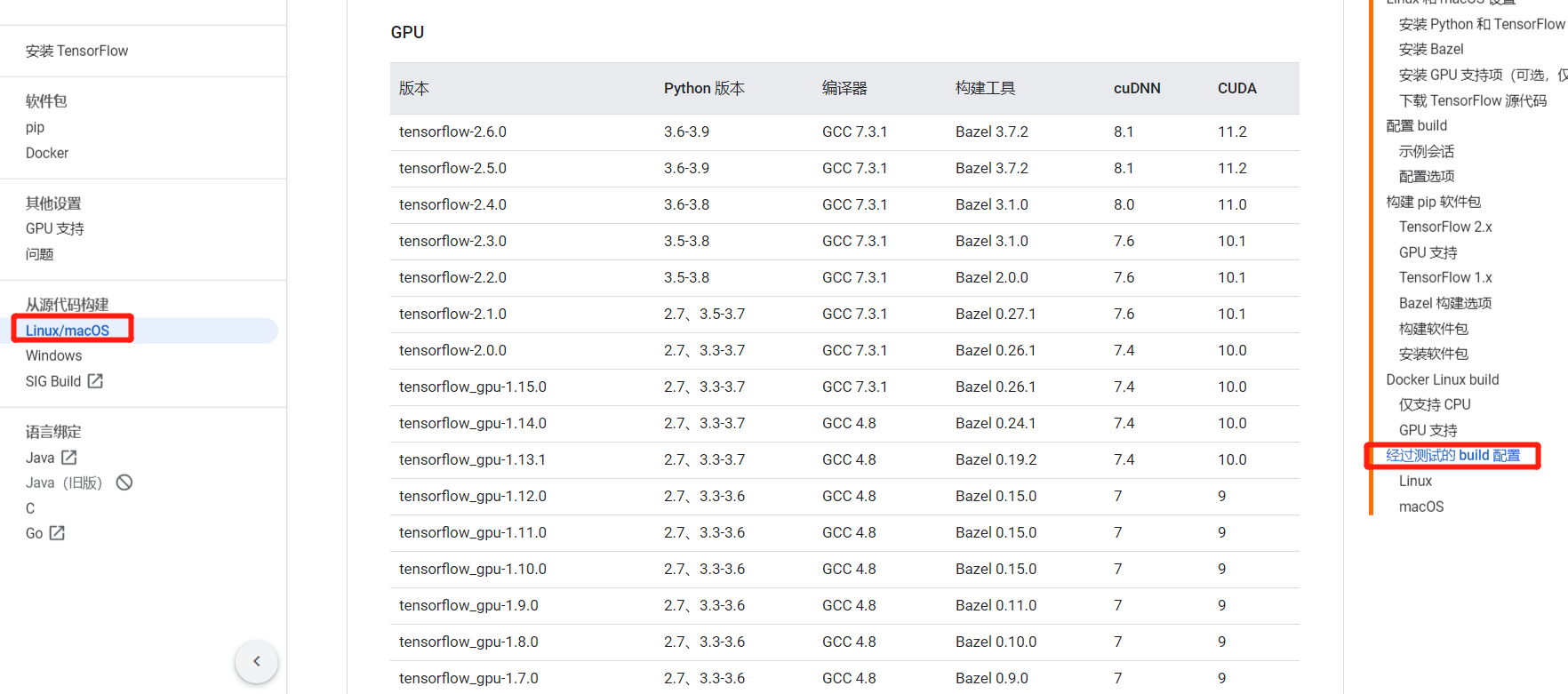Click Bazel 0.27.1 build tool cell
This screenshot has width=1568, height=694.
coord(996,314)
